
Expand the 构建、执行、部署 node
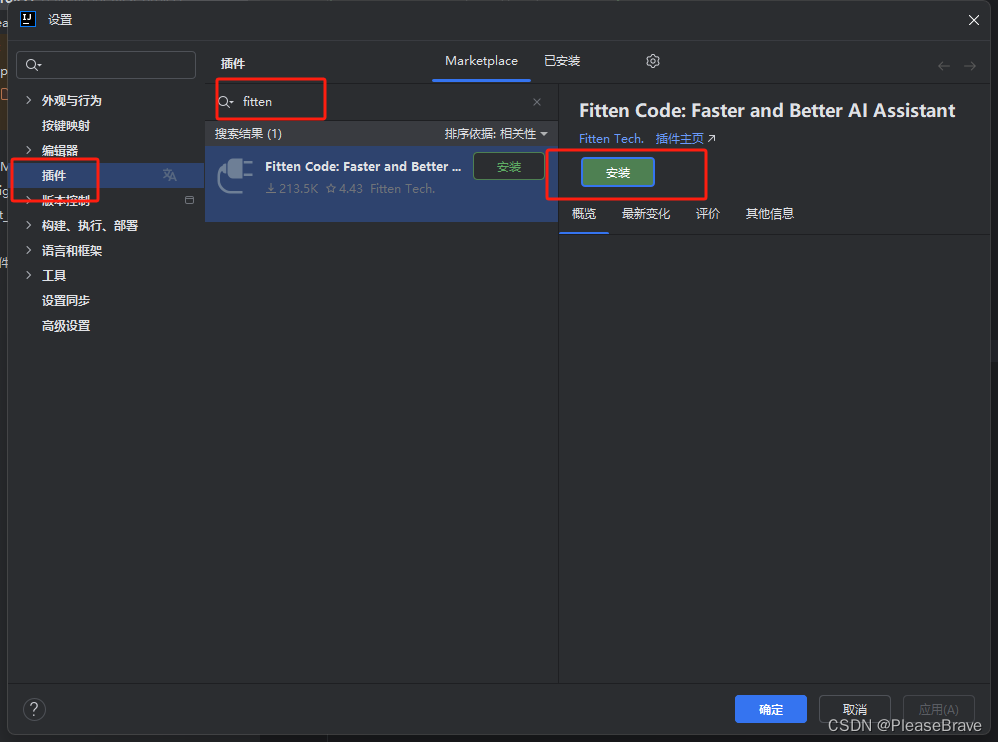coord(29,225)
